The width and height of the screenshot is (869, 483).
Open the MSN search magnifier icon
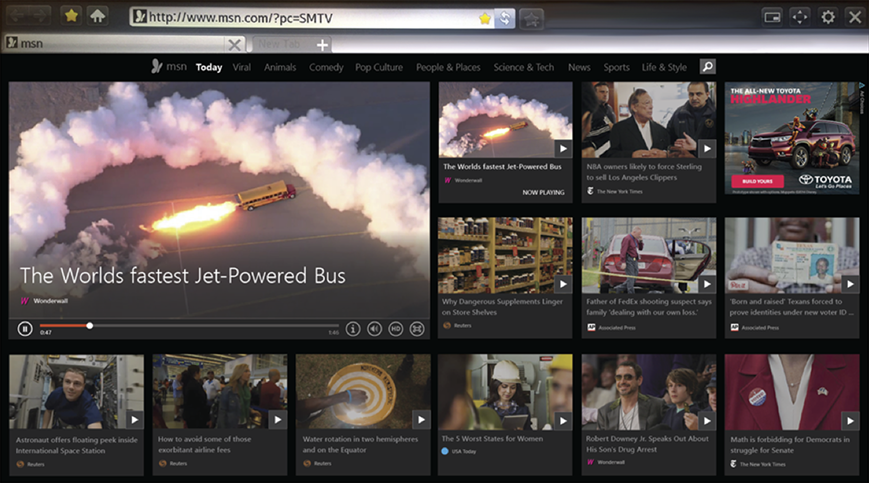707,67
